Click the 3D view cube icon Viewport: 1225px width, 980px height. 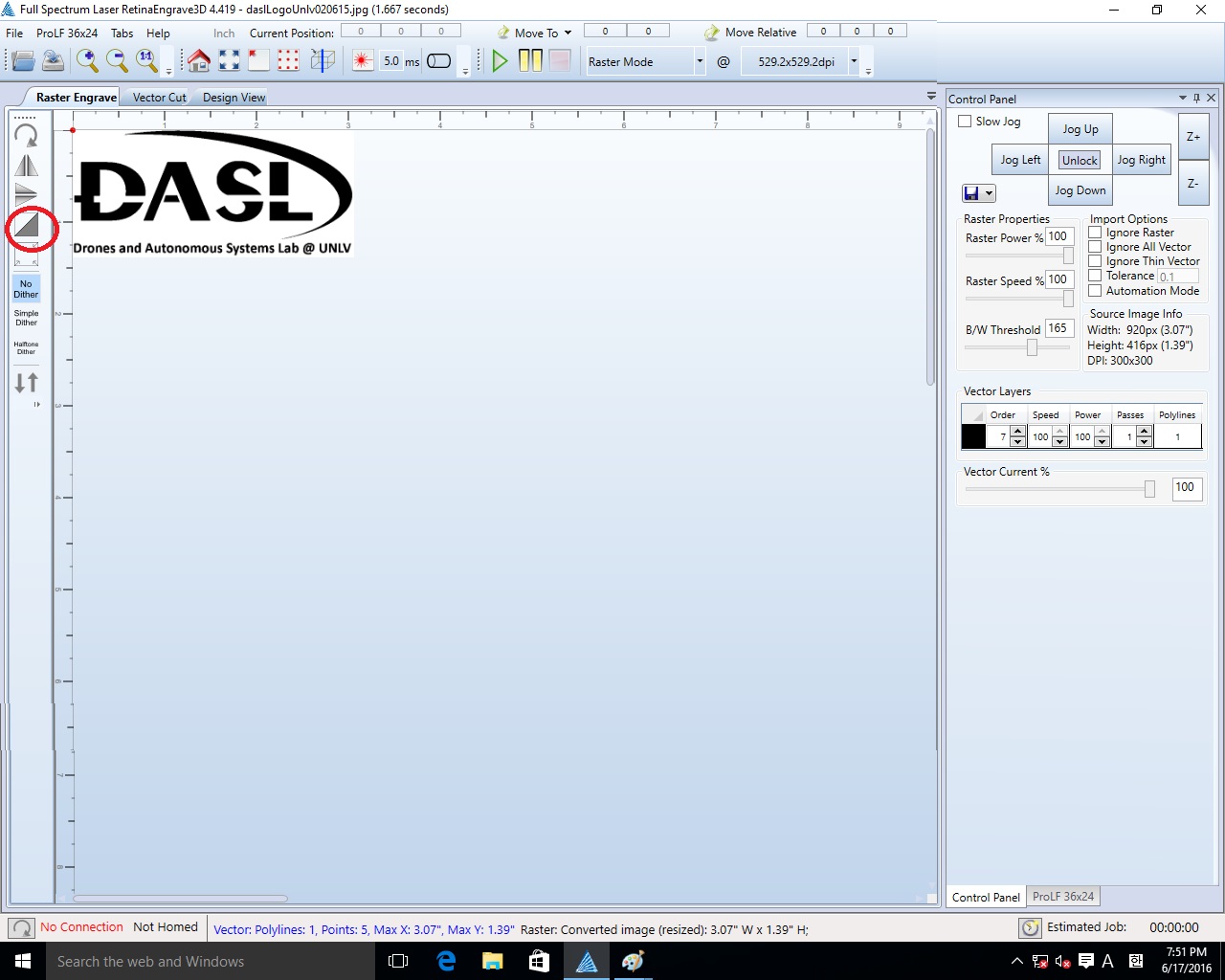(323, 61)
